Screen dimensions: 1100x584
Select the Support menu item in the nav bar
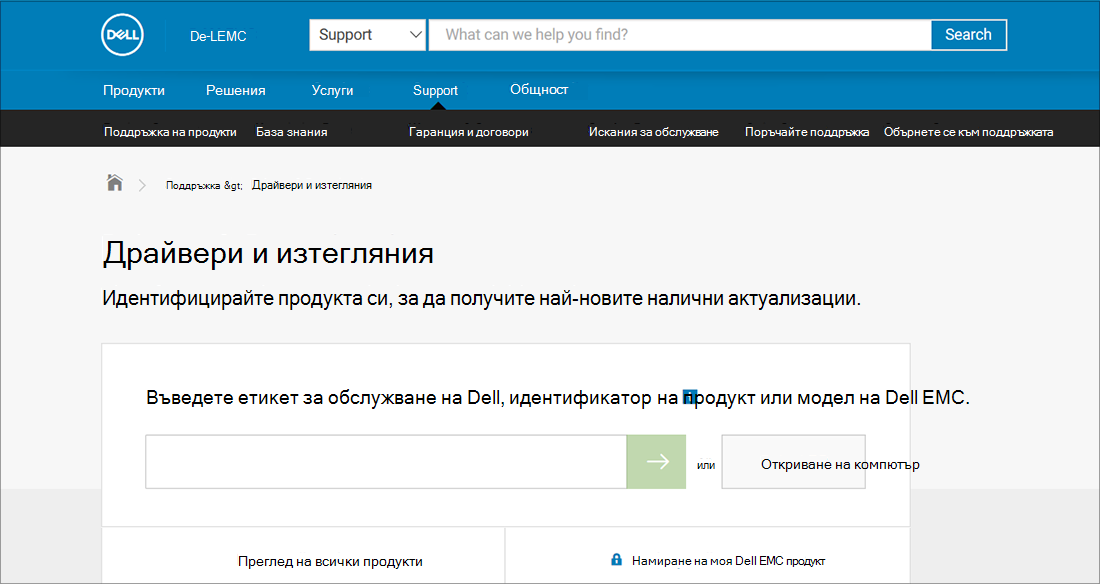pyautogui.click(x=436, y=91)
